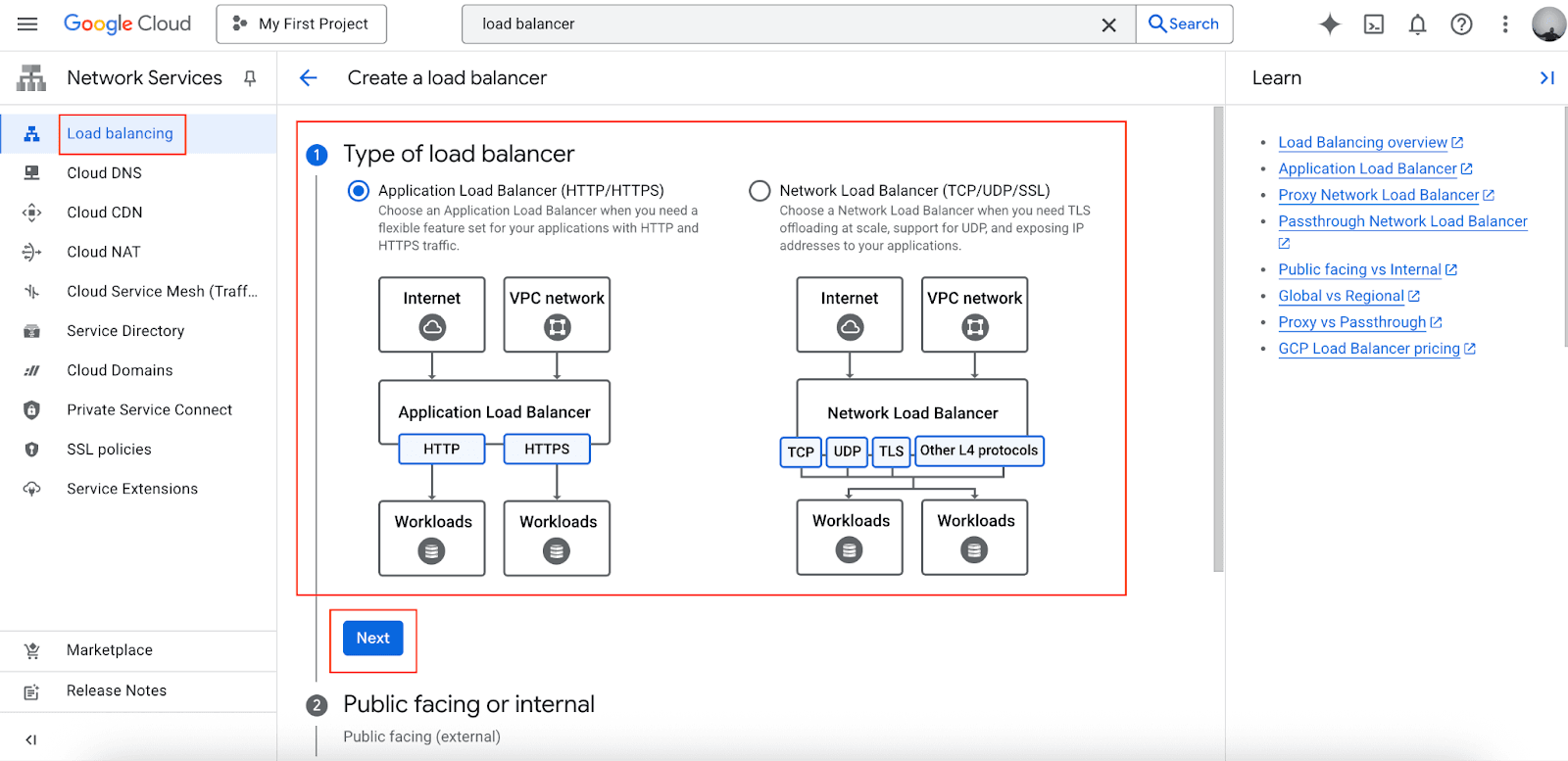Go back using the left arrow
Image resolution: width=1568 pixels, height=761 pixels.
coord(309,78)
